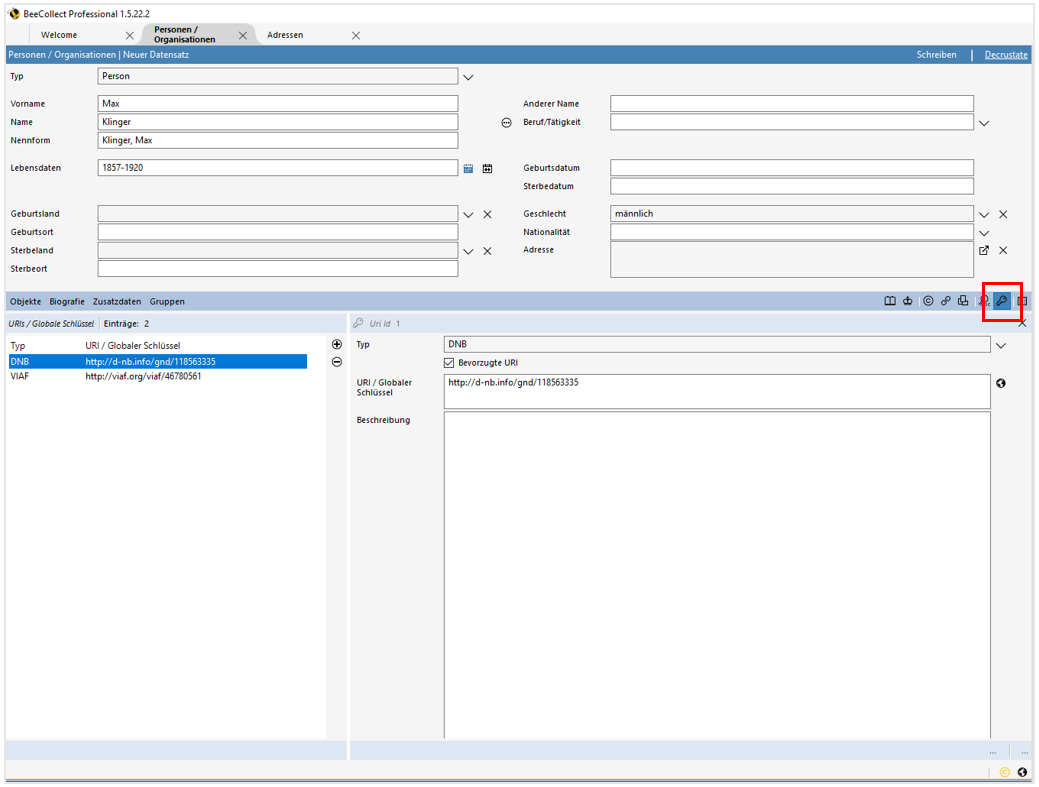This screenshot has width=1039, height=787.
Task: Open the Typ dropdown showing Person
Action: pyautogui.click(x=468, y=76)
